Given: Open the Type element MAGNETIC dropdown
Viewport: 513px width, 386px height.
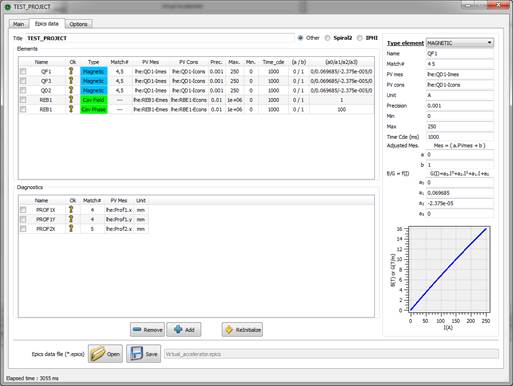Looking at the screenshot, I should (460, 43).
